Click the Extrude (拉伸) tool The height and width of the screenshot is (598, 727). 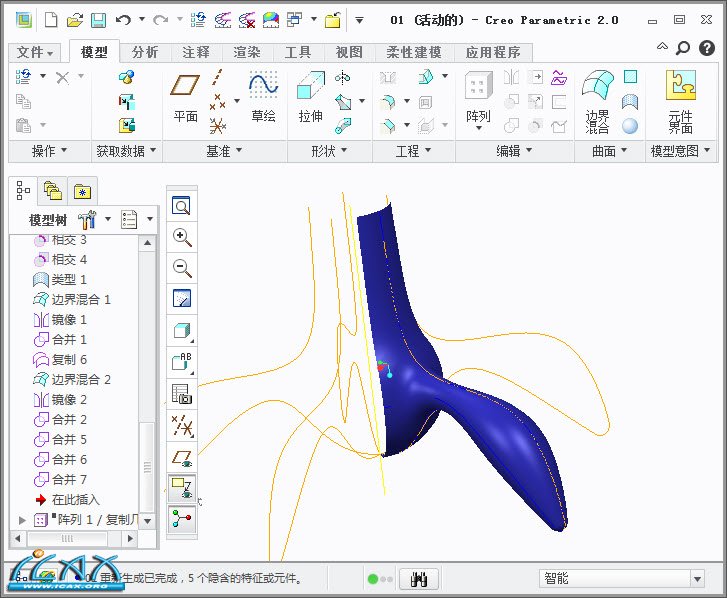point(311,98)
